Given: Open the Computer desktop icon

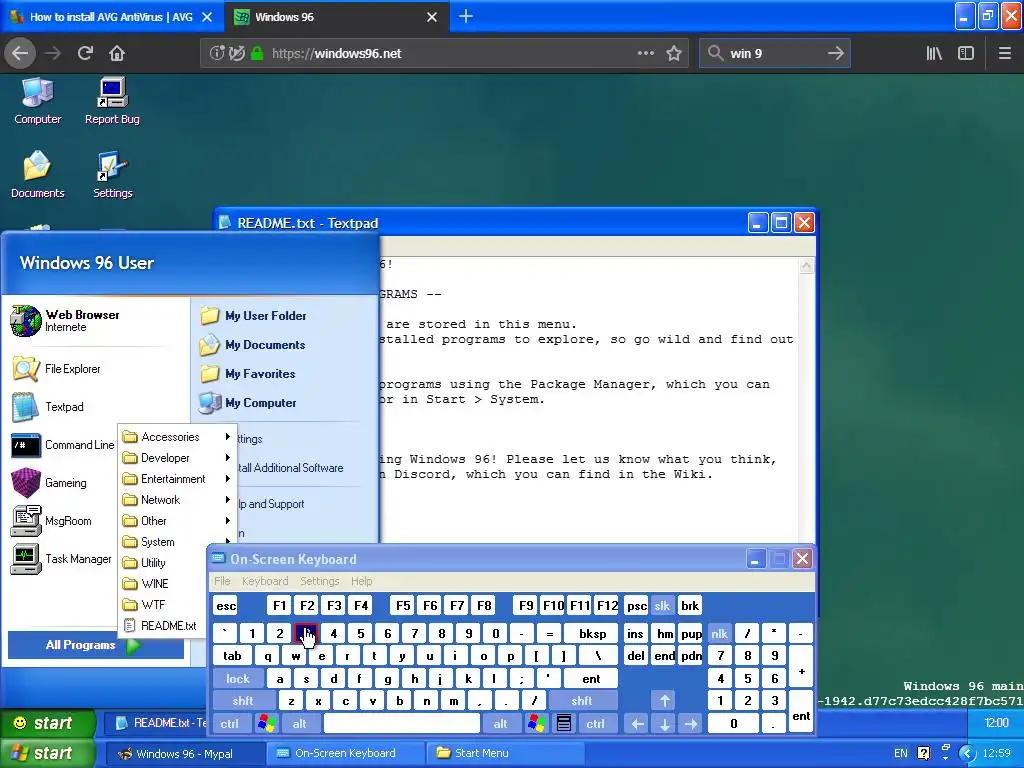Looking at the screenshot, I should click(37, 101).
